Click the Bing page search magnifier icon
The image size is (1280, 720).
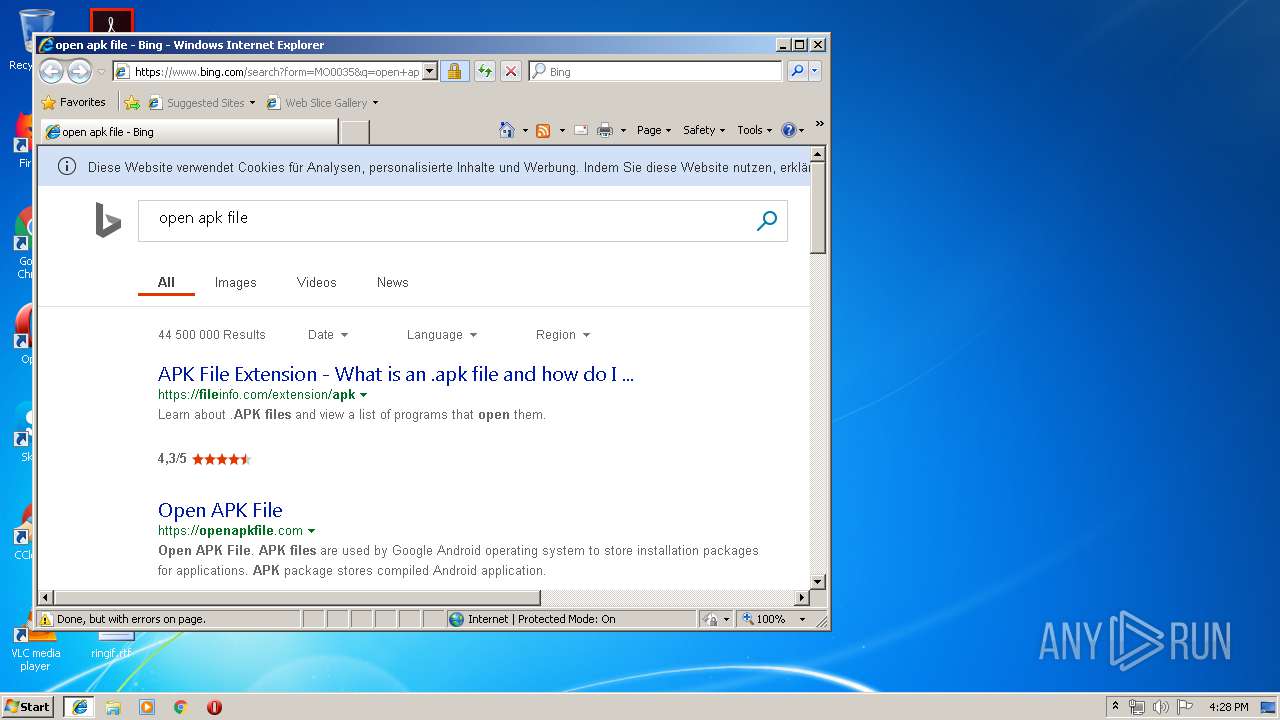[x=767, y=221]
